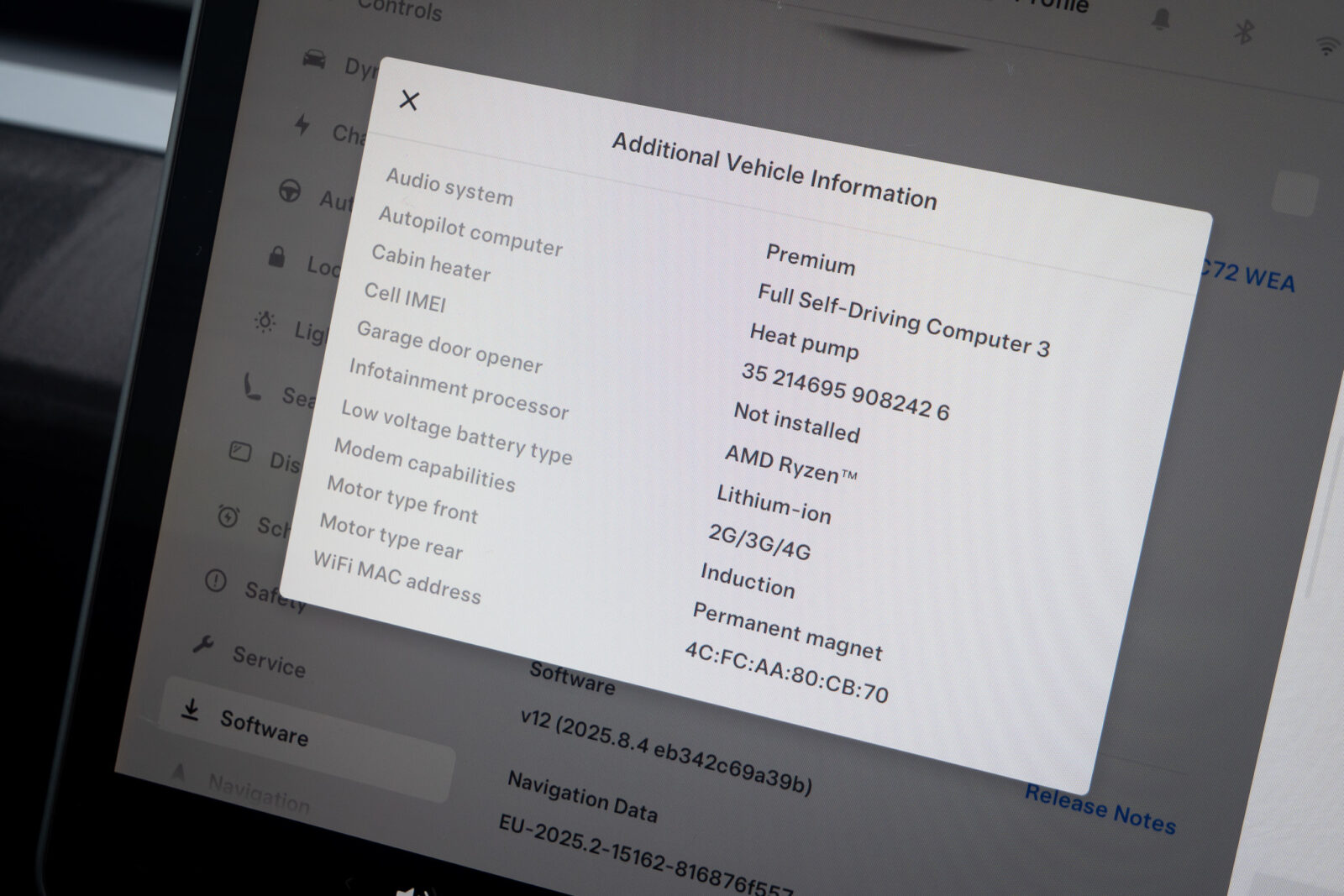Tap the 'Autopilot computer' label

pyautogui.click(x=470, y=231)
